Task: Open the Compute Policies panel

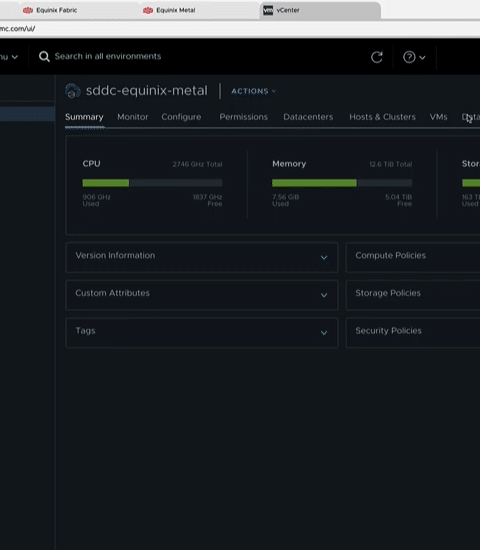Action: pos(413,257)
